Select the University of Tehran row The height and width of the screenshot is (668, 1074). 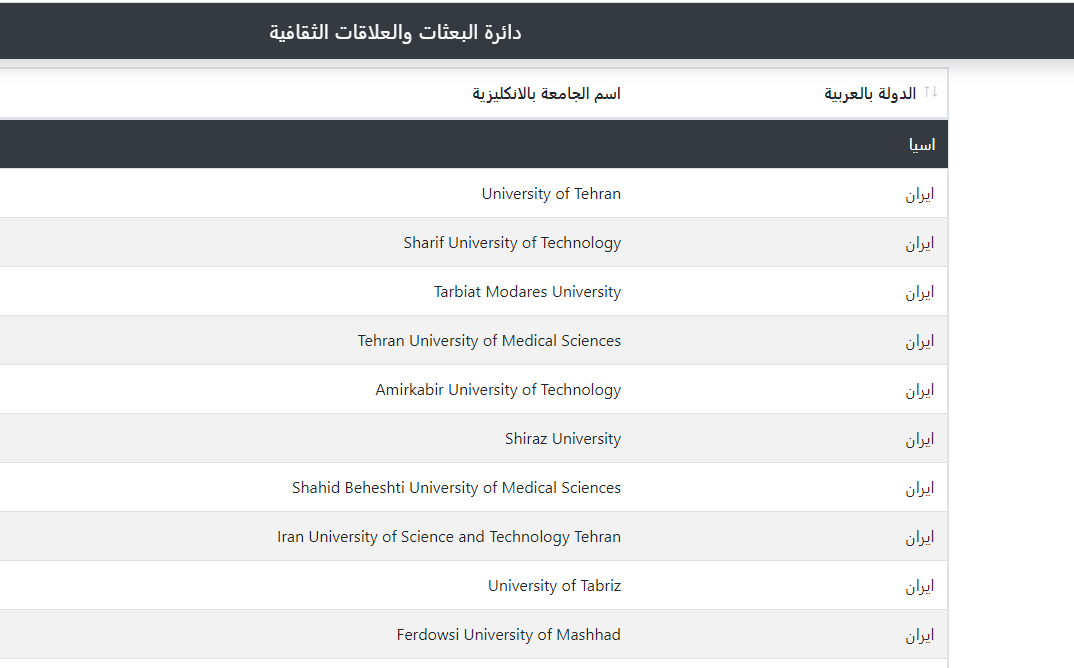click(x=474, y=194)
